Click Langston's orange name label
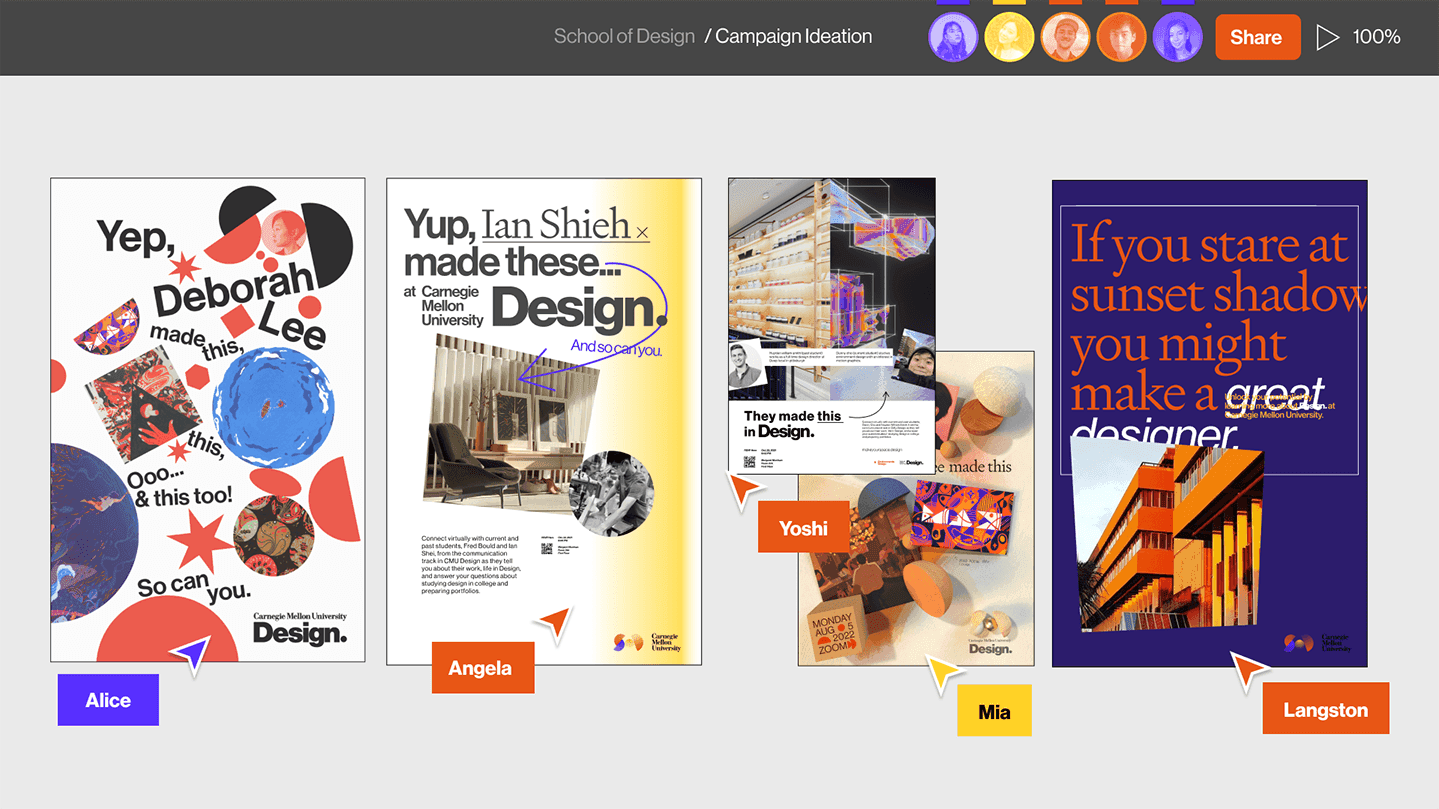The image size is (1439, 809). [x=1325, y=709]
